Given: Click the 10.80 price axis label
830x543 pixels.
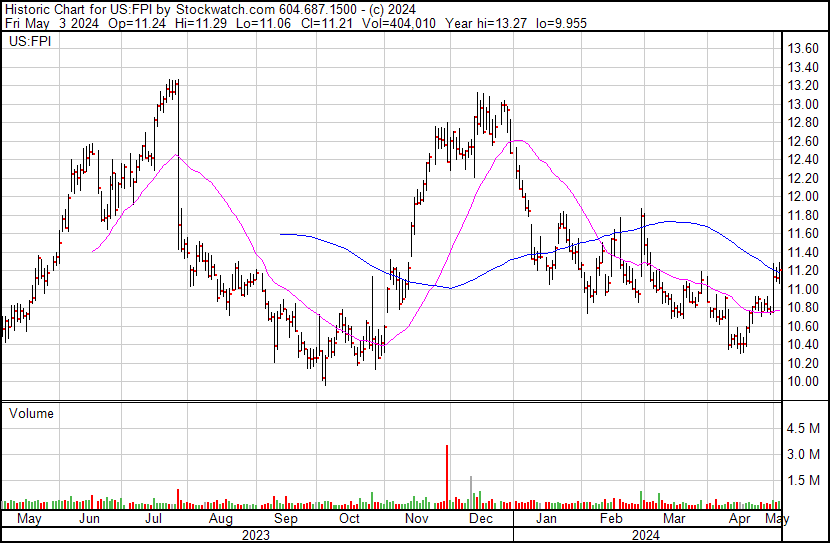Looking at the screenshot, I should [803, 307].
